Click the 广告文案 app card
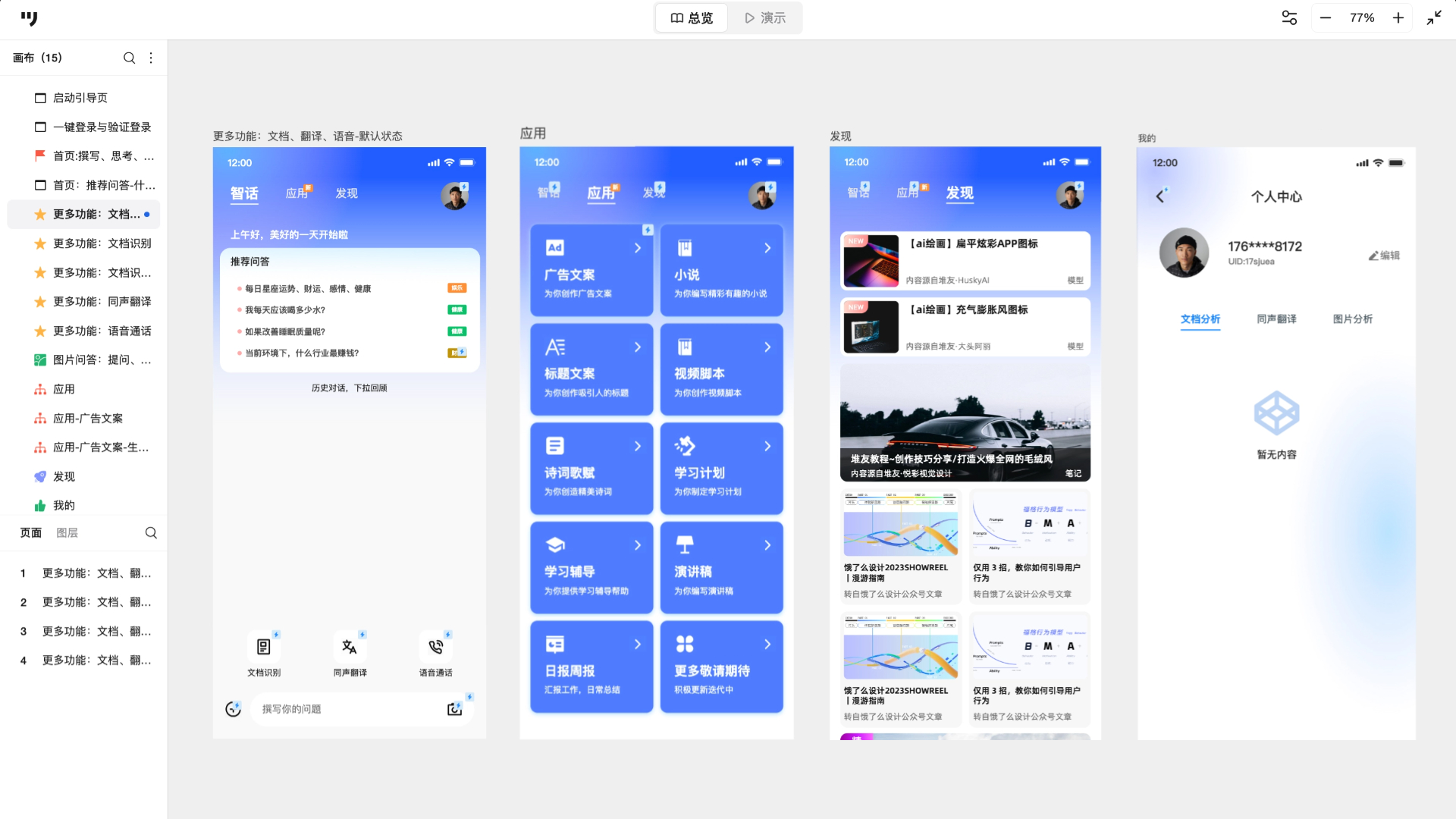 pyautogui.click(x=591, y=270)
